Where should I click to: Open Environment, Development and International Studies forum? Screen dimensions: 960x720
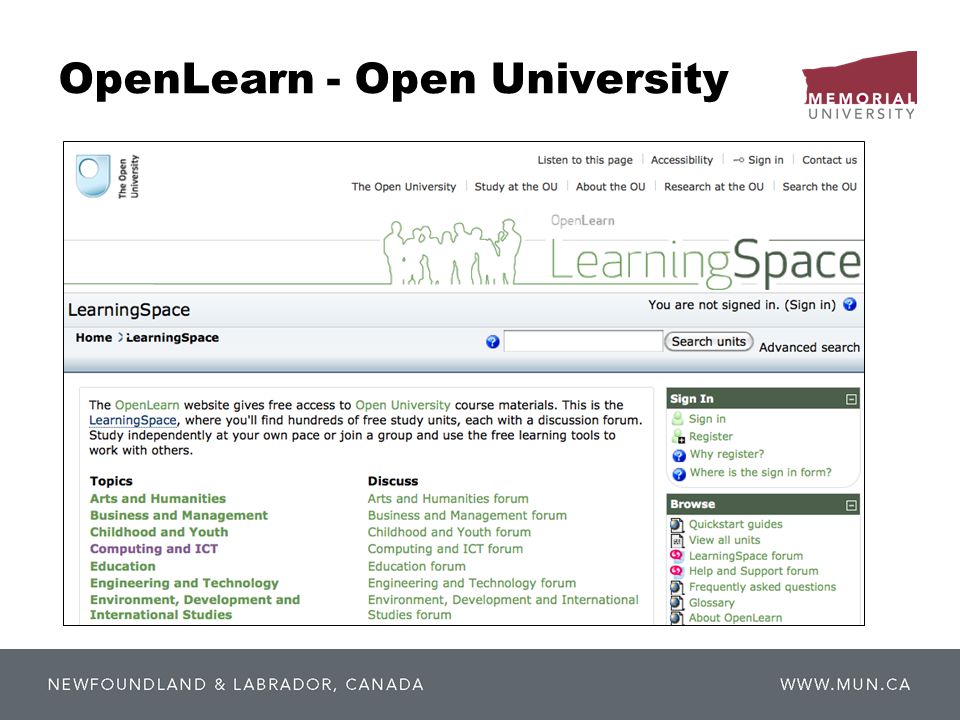point(503,607)
